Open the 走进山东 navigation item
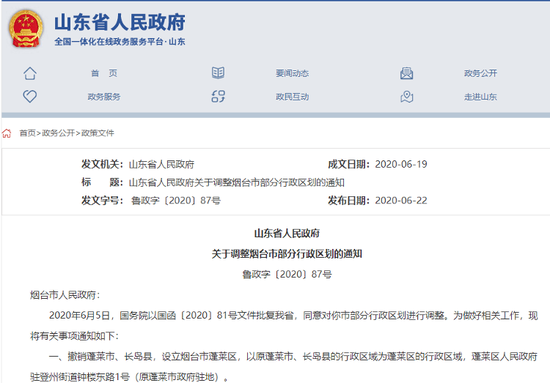 tap(481, 97)
